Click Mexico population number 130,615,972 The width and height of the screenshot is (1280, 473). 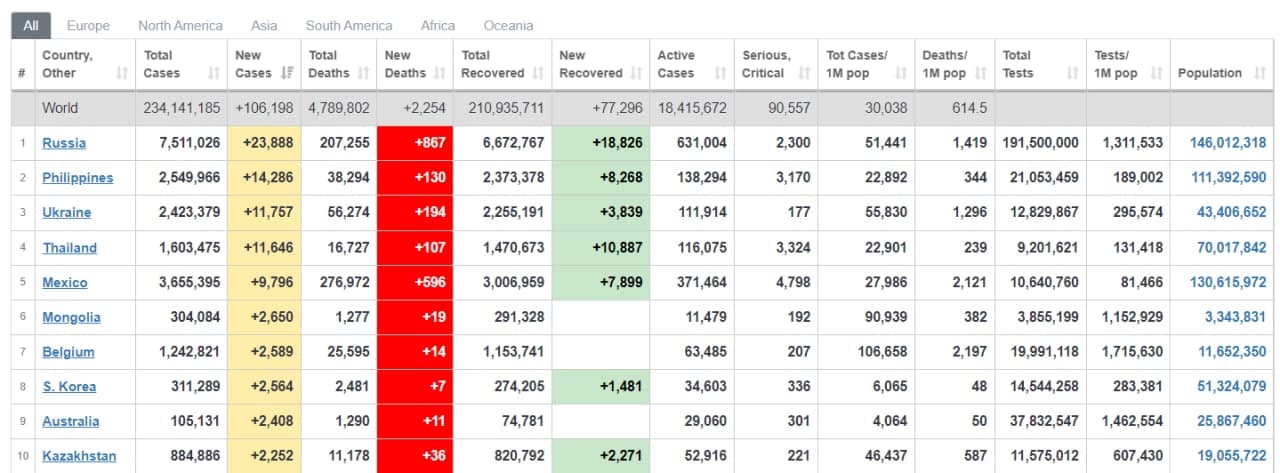pos(1227,283)
